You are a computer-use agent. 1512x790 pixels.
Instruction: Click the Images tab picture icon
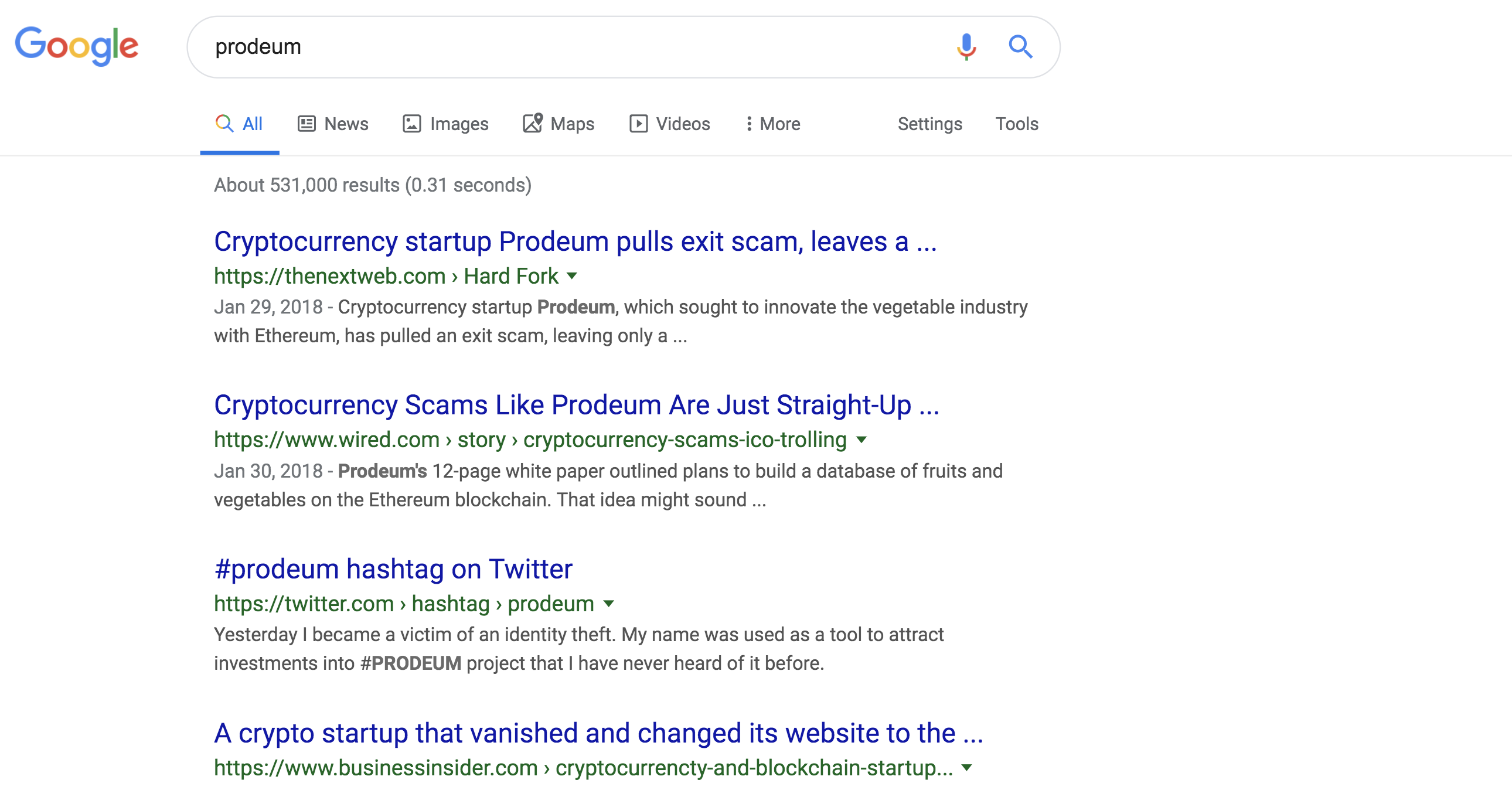click(x=411, y=123)
